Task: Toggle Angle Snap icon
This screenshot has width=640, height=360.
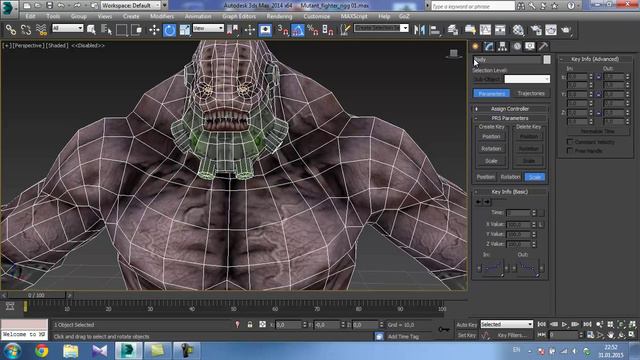Action: (298, 30)
